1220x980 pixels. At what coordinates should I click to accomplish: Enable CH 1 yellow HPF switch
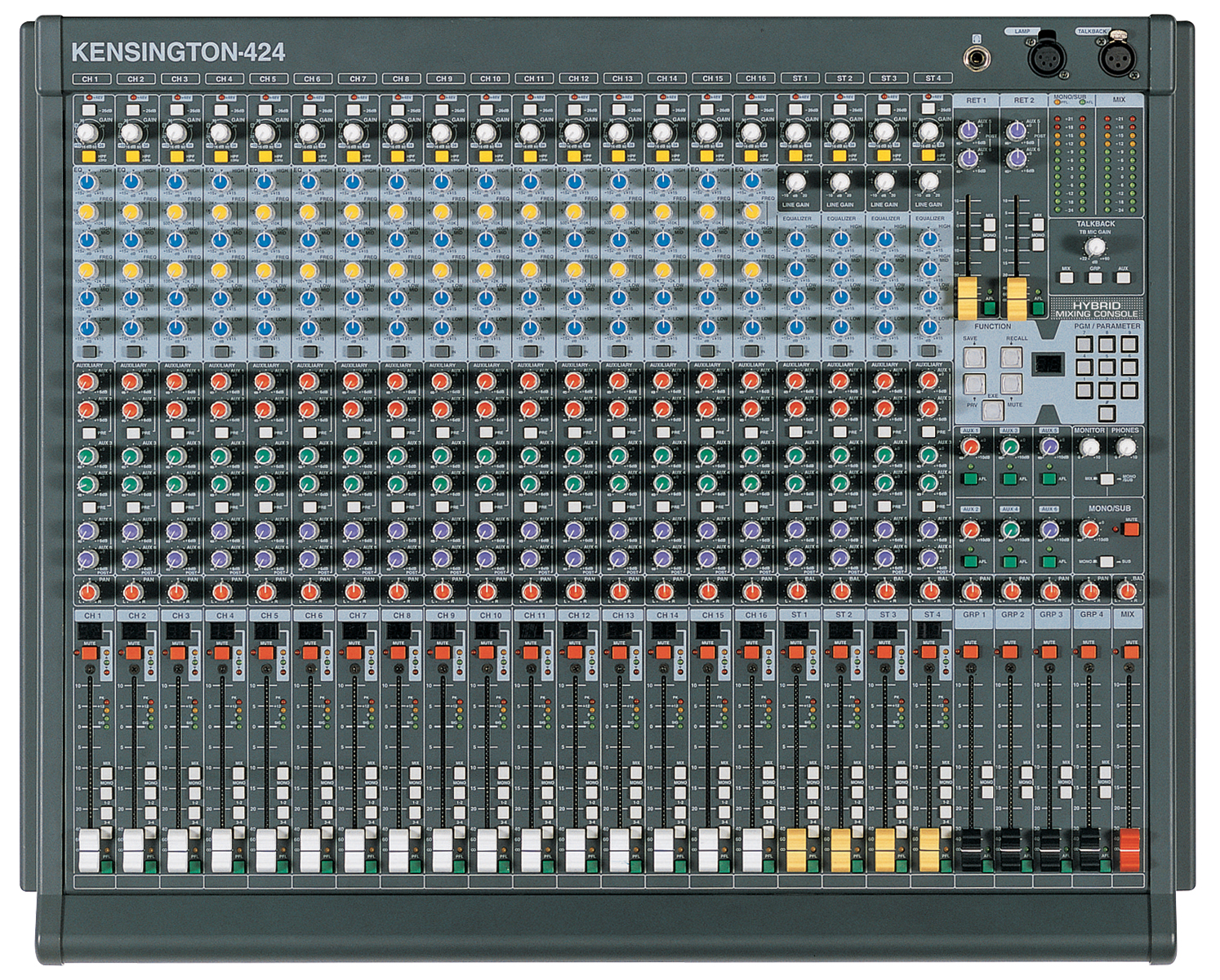(87, 155)
